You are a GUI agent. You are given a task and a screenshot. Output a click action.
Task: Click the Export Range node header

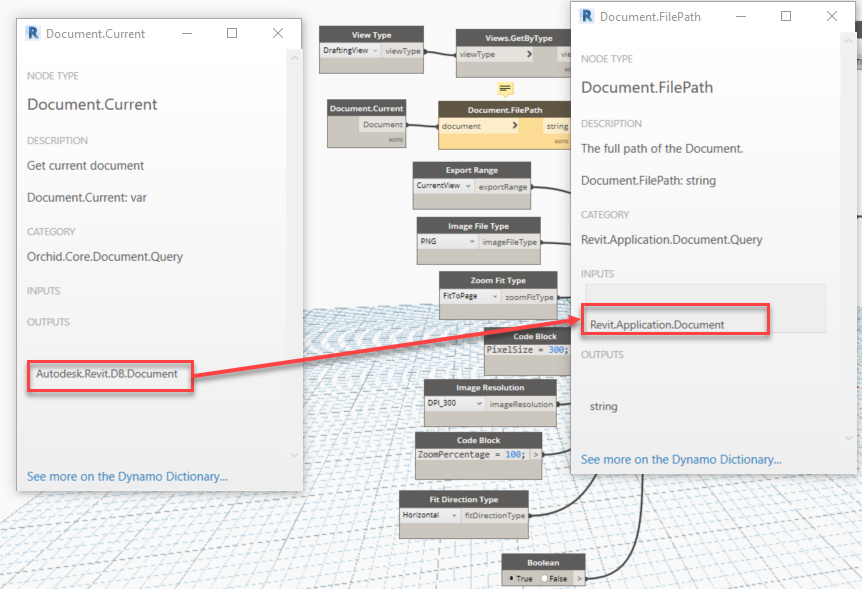[x=472, y=170]
